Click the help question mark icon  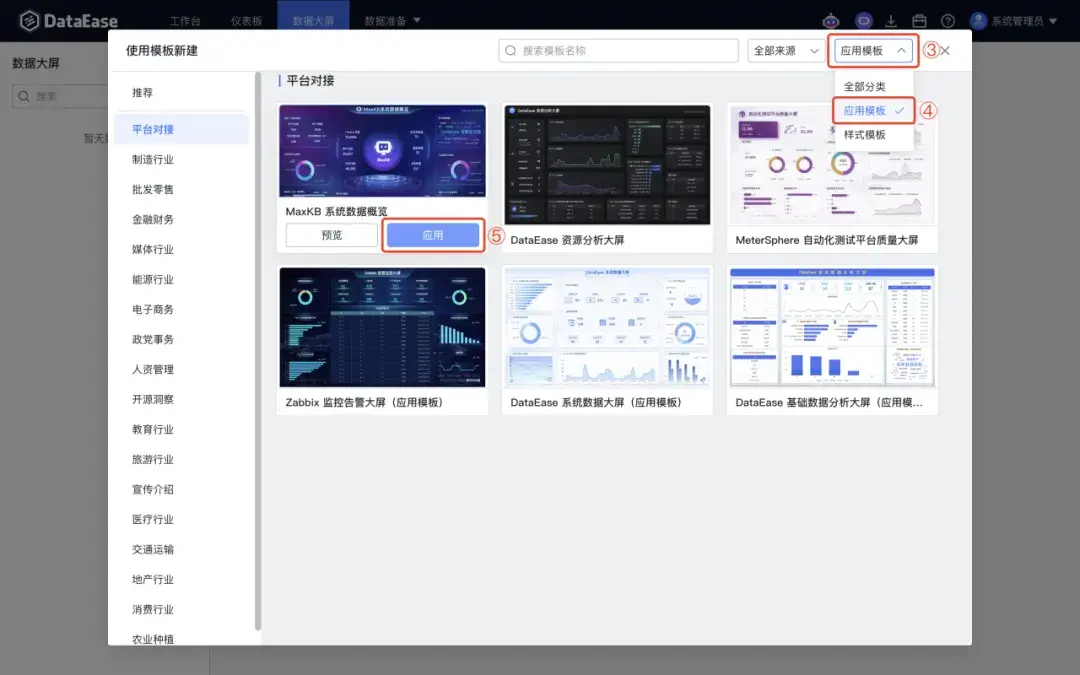pos(948,20)
